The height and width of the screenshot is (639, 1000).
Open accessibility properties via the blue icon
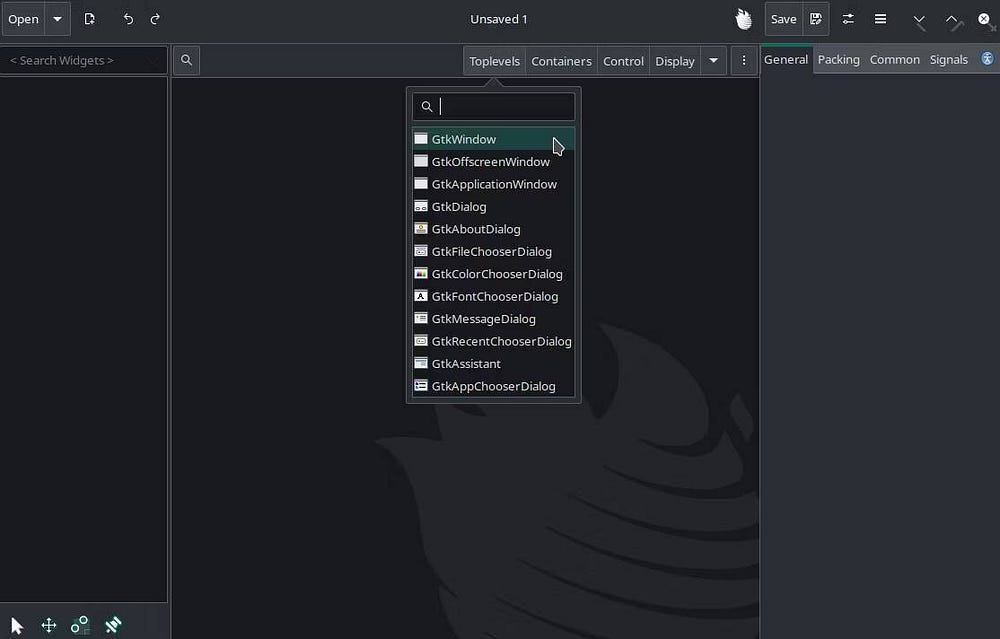click(x=988, y=59)
